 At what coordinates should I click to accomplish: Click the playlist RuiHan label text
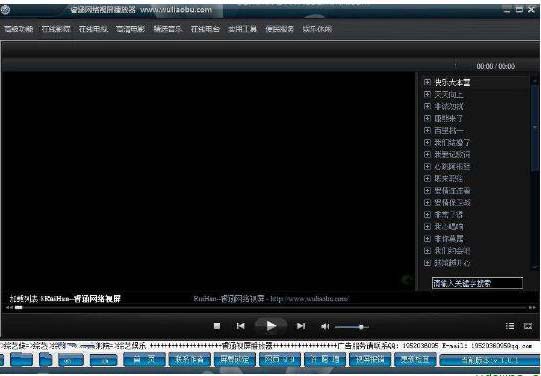[65, 299]
